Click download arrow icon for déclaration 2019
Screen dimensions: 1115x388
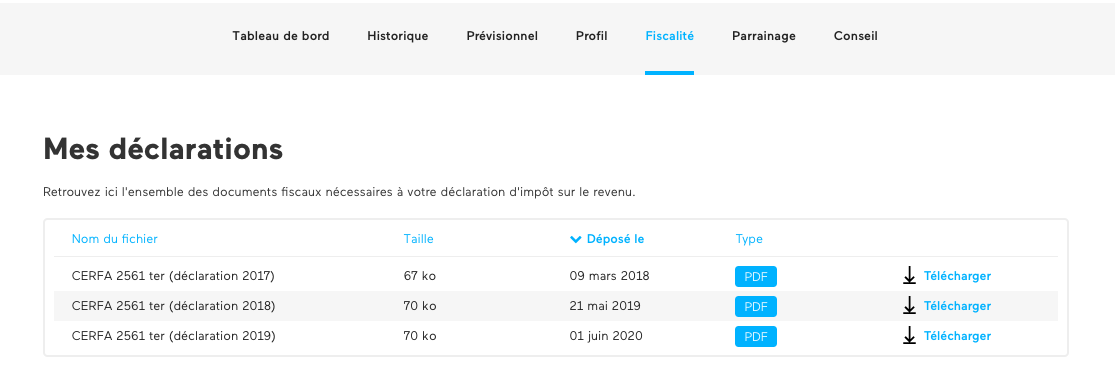click(x=909, y=335)
